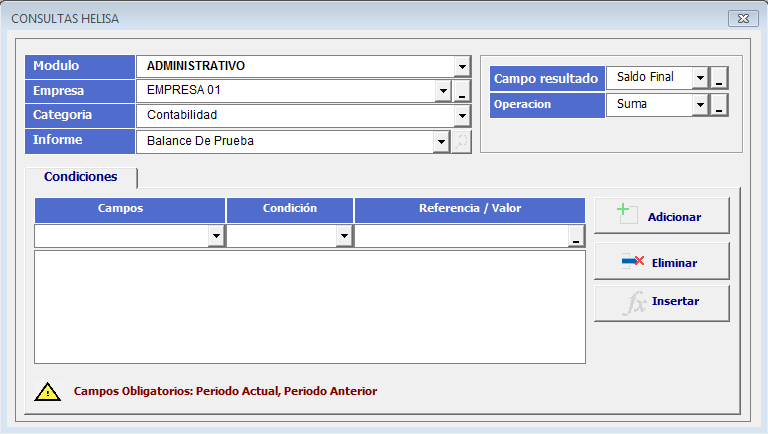Expand the Categoria Contabilidad dropdown
The image size is (768, 434).
click(462, 116)
